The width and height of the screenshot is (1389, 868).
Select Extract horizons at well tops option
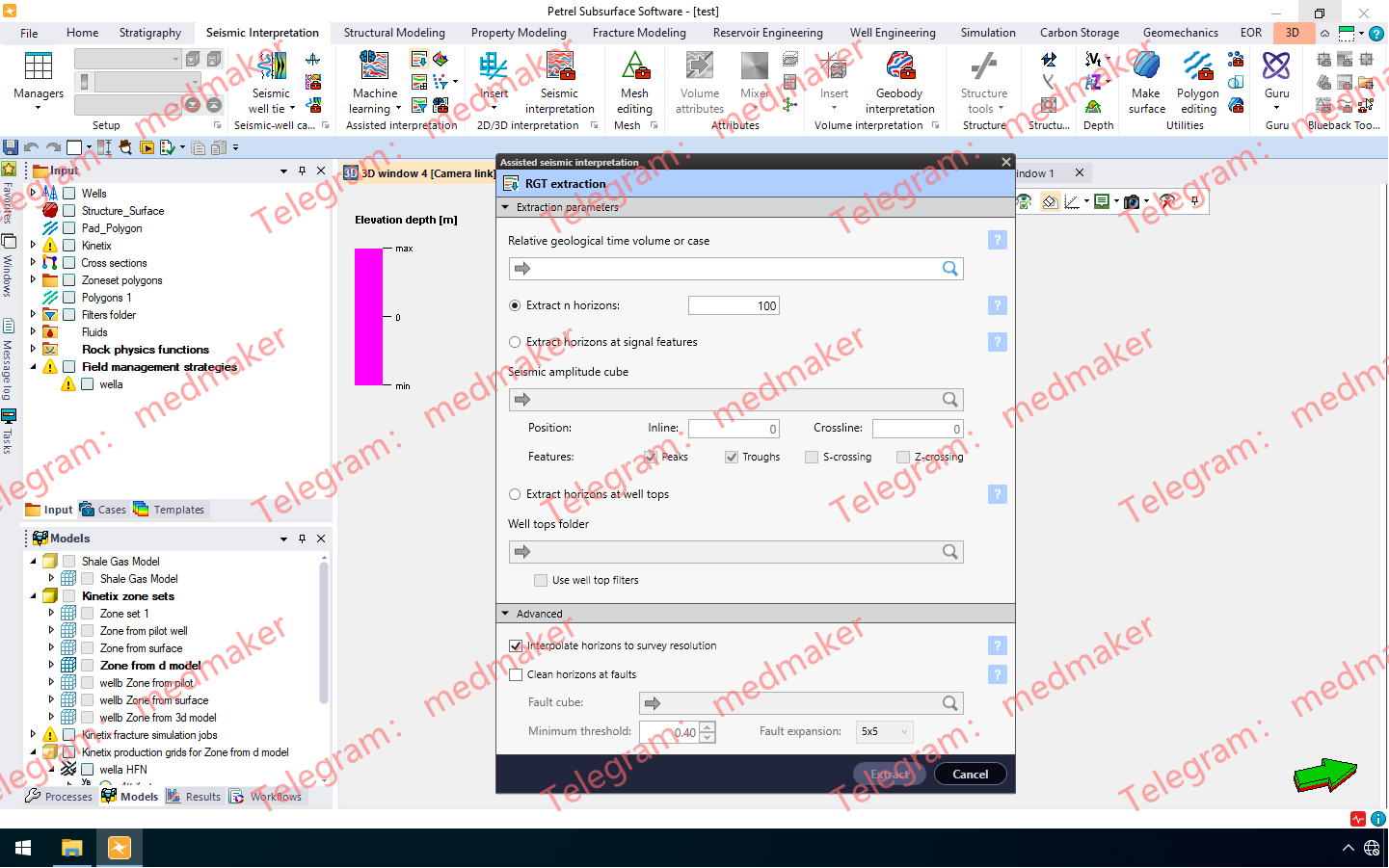[515, 494]
